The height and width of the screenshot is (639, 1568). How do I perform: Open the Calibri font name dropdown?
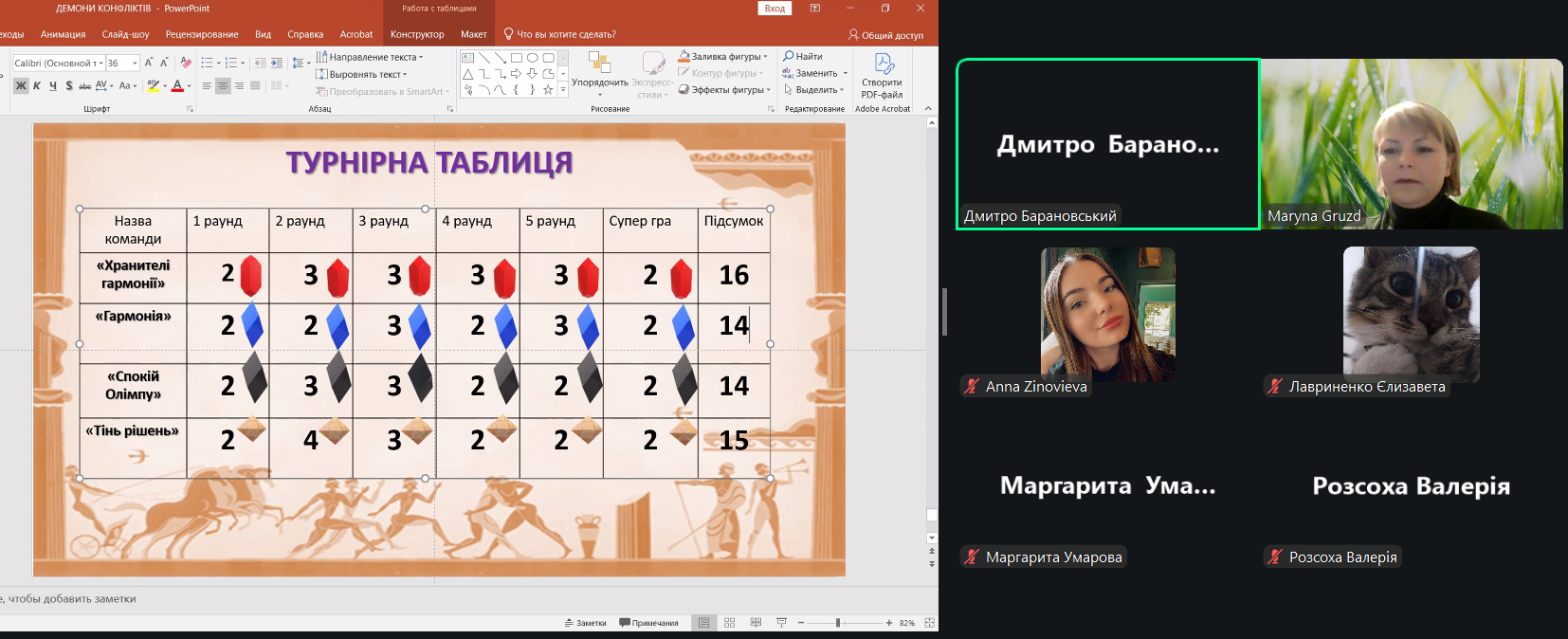99,64
